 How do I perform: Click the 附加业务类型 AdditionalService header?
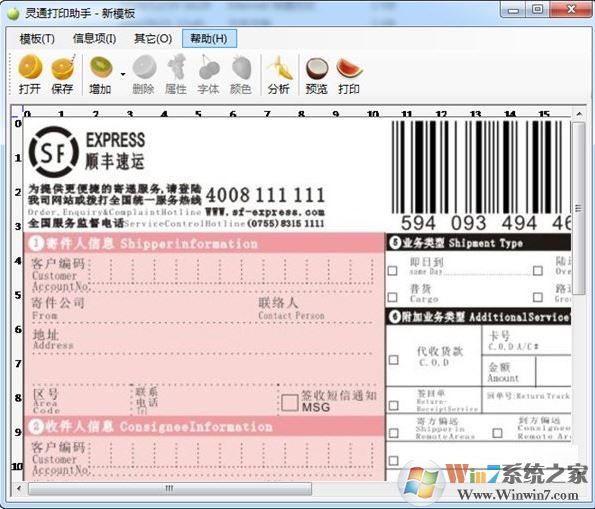479,317
